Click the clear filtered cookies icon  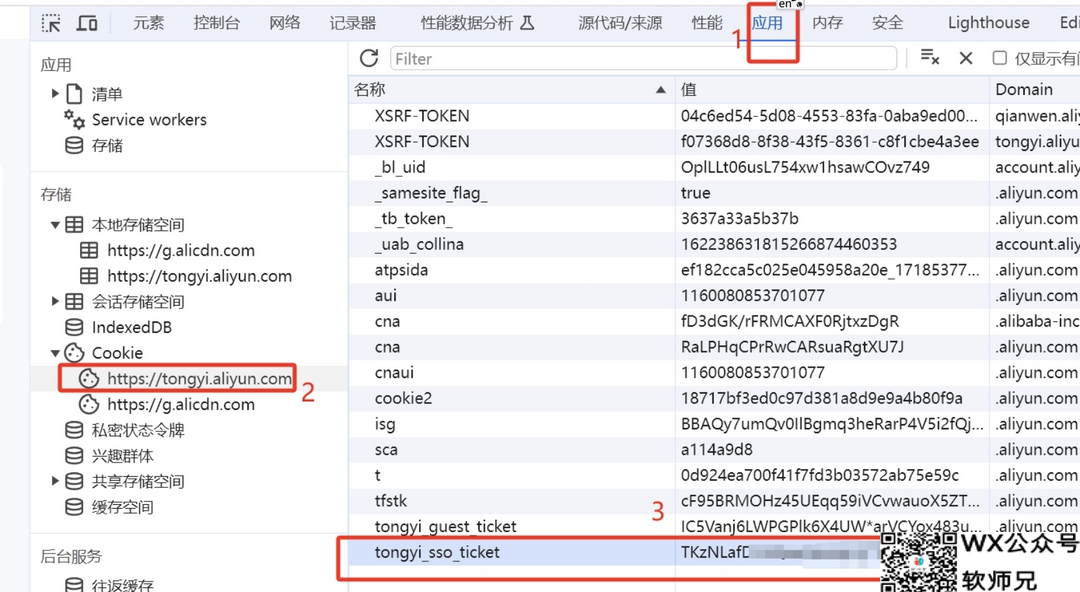930,58
